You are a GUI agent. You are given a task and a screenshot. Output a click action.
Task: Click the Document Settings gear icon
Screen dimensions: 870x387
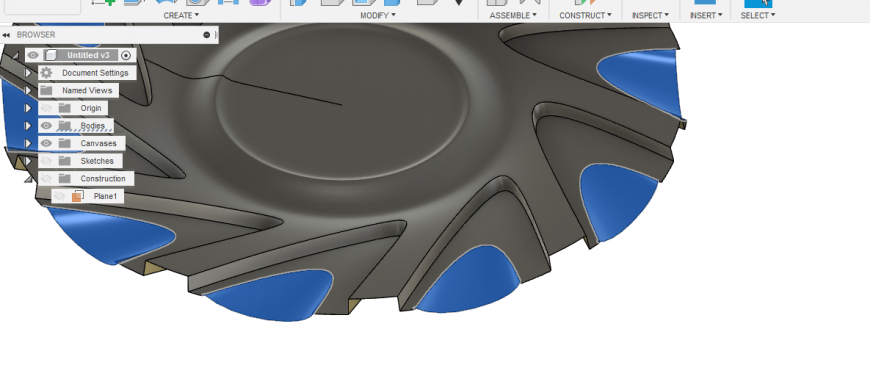pos(47,73)
